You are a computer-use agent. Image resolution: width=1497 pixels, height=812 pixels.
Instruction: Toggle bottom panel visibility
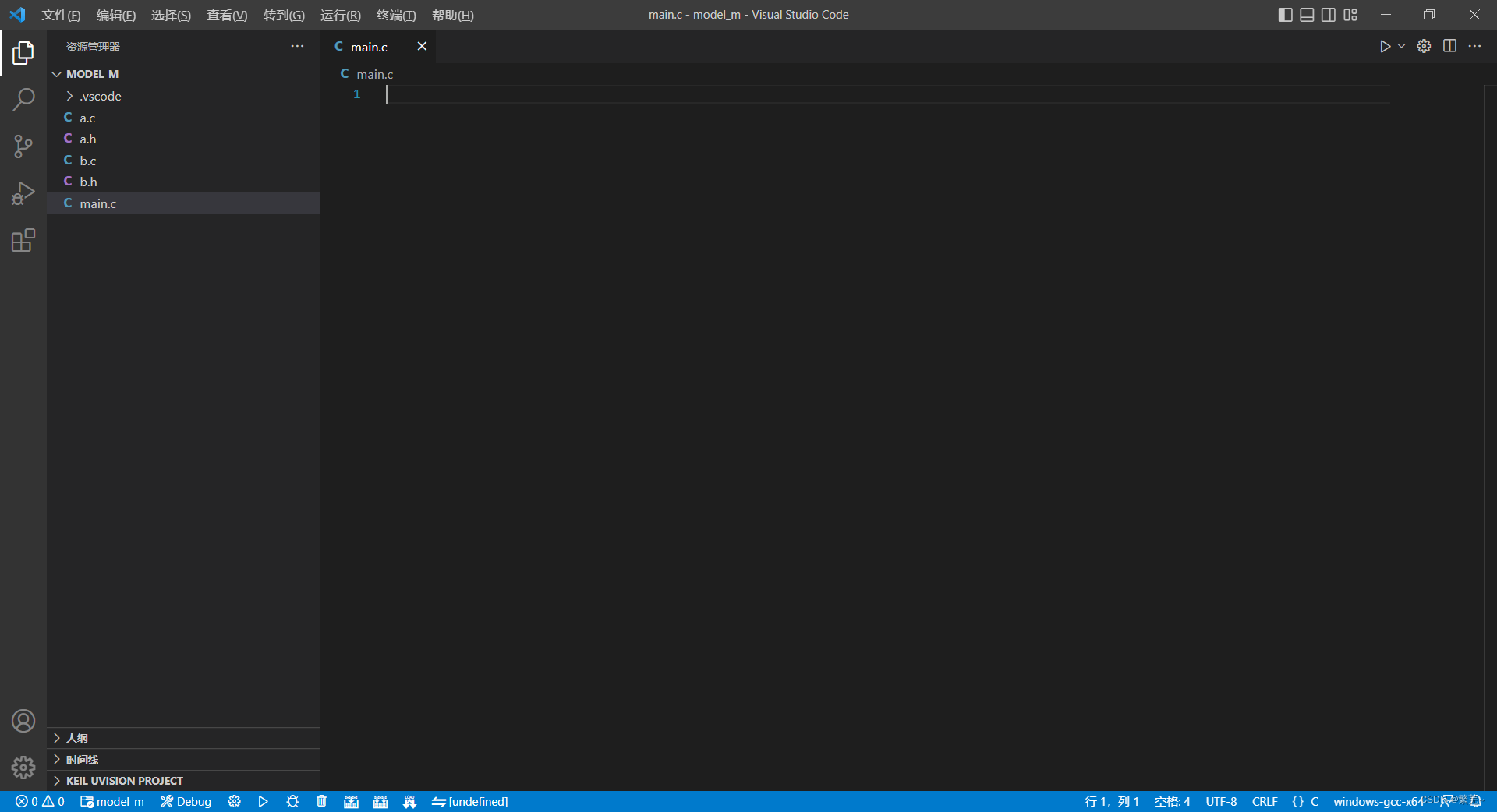1308,15
